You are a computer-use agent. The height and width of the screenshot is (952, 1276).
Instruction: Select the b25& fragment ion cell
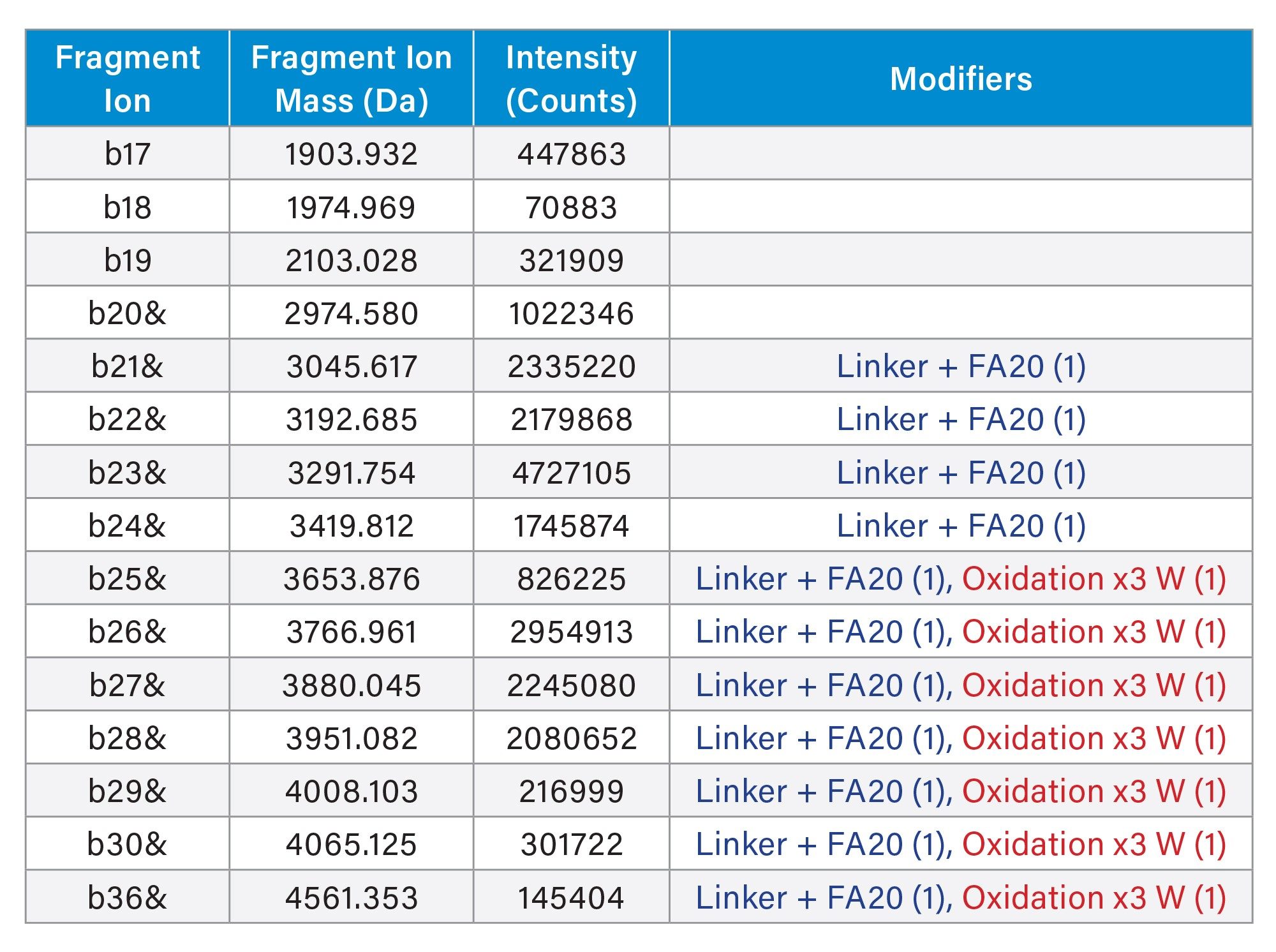point(128,579)
